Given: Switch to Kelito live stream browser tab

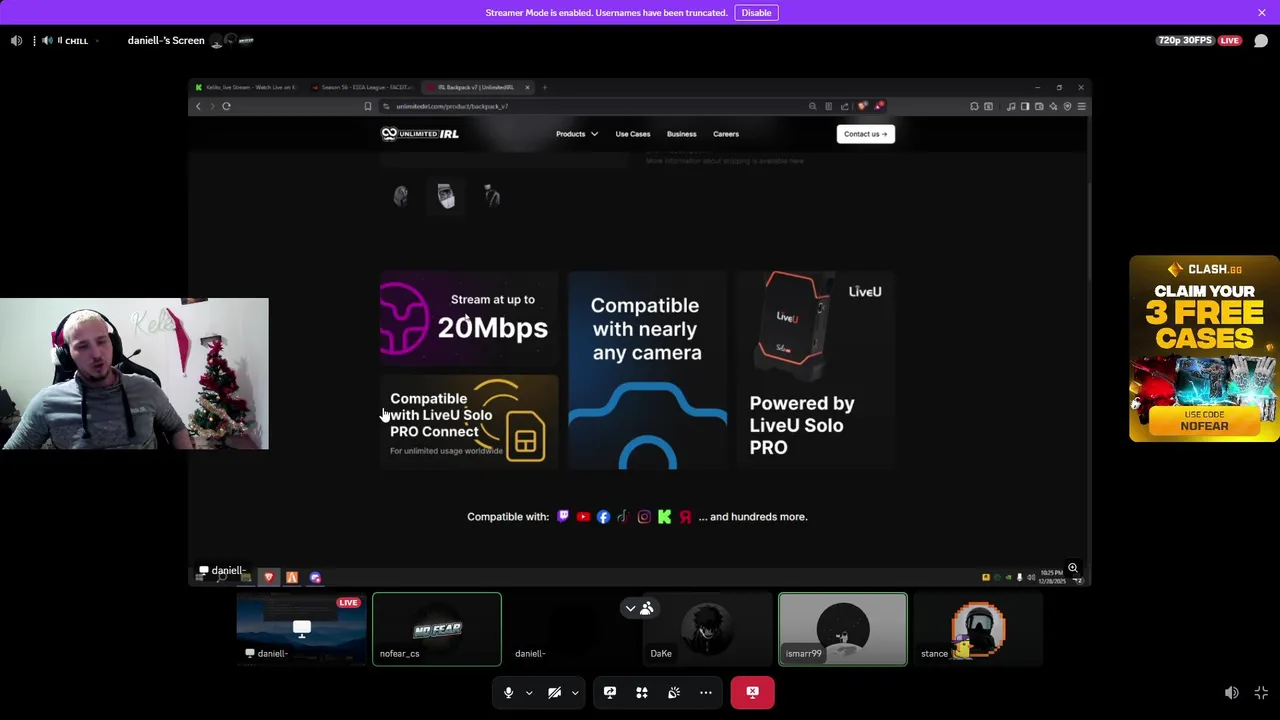Looking at the screenshot, I should point(246,87).
